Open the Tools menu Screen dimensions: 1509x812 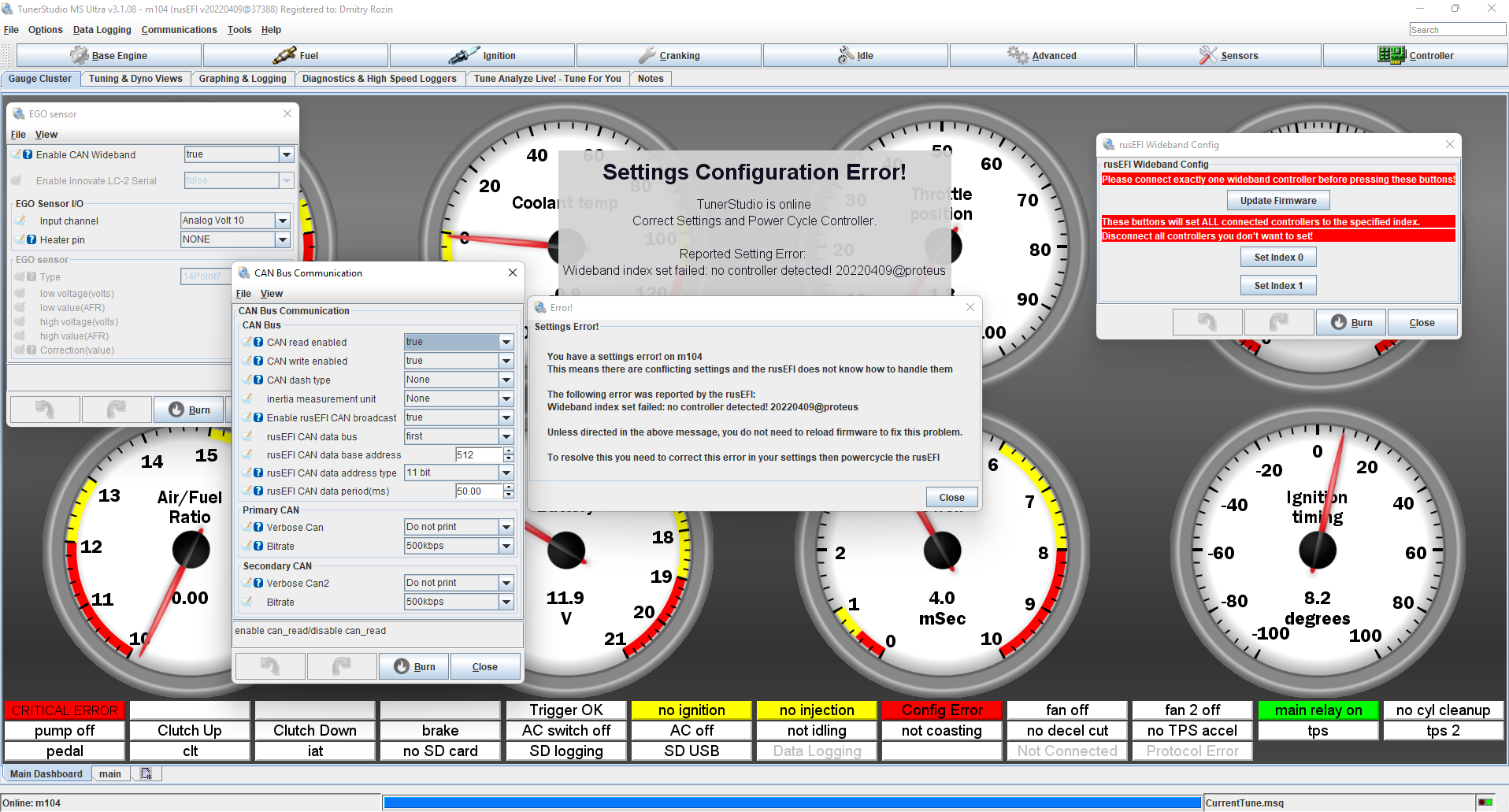point(239,30)
